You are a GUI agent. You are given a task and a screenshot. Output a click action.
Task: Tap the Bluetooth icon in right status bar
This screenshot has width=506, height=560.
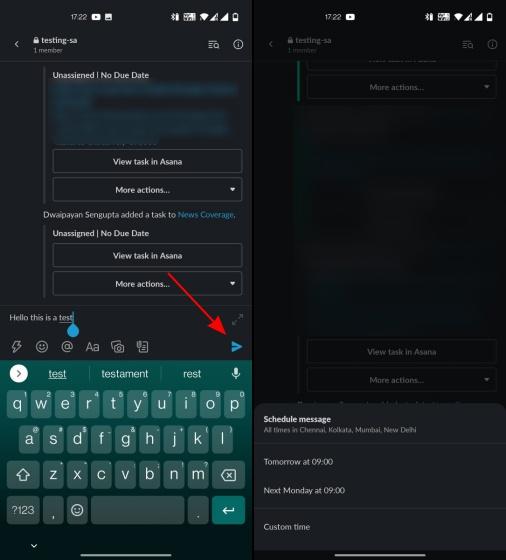[429, 17]
